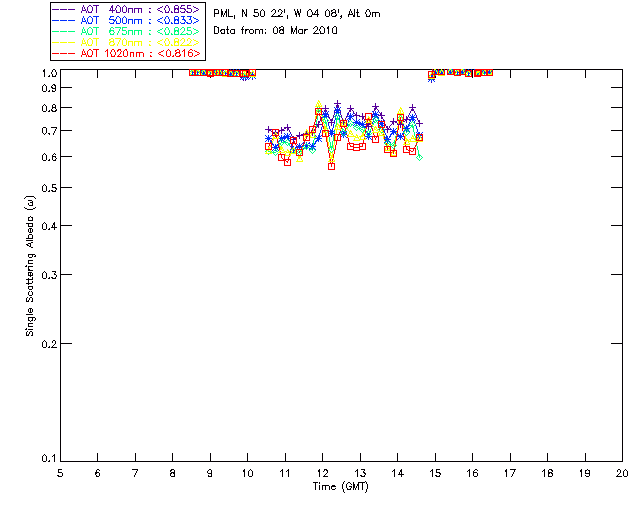Click the purple dashed line sample in legend
640x512 pixels.
point(63,9)
